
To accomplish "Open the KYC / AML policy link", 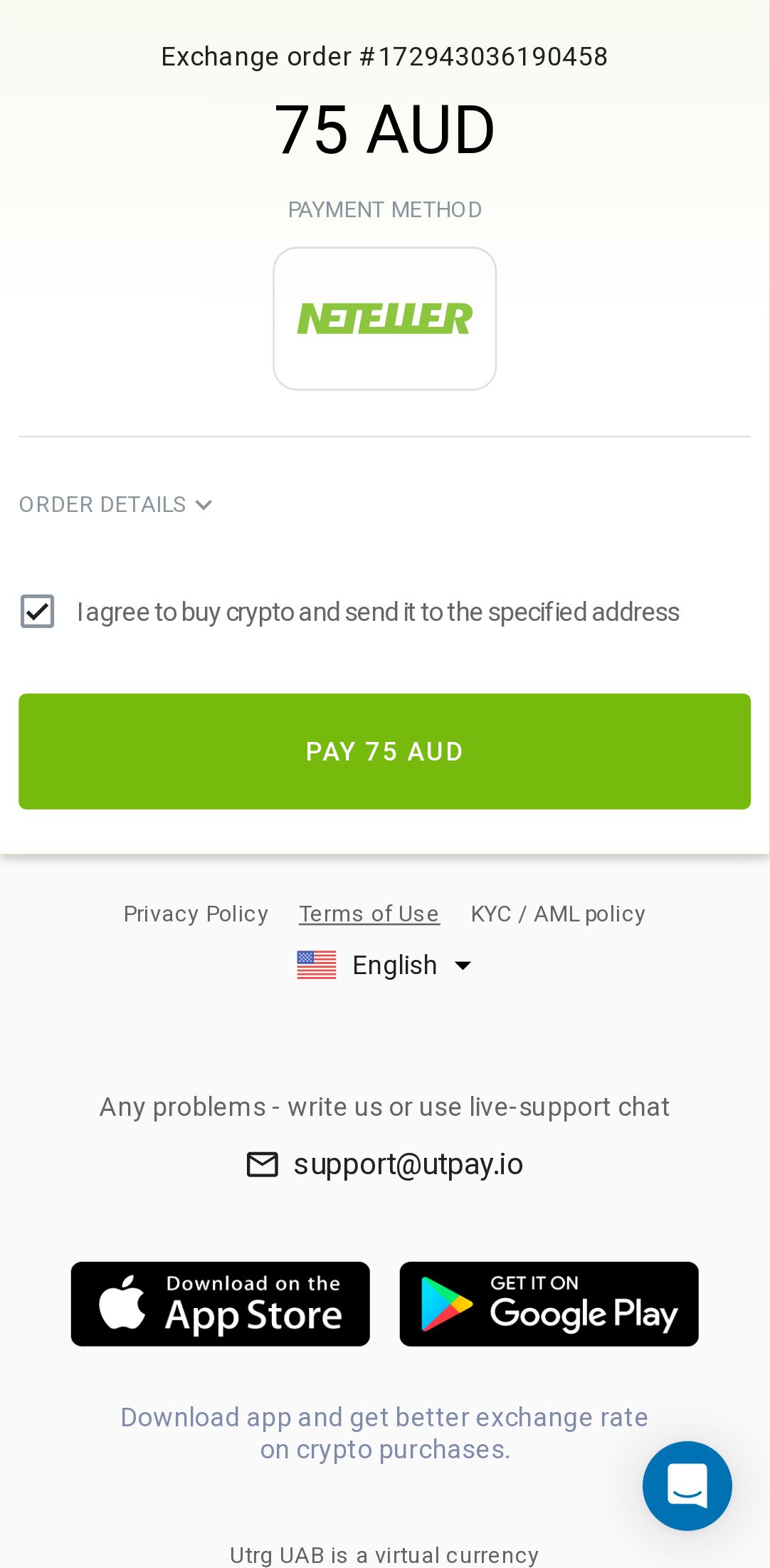I will (x=558, y=914).
